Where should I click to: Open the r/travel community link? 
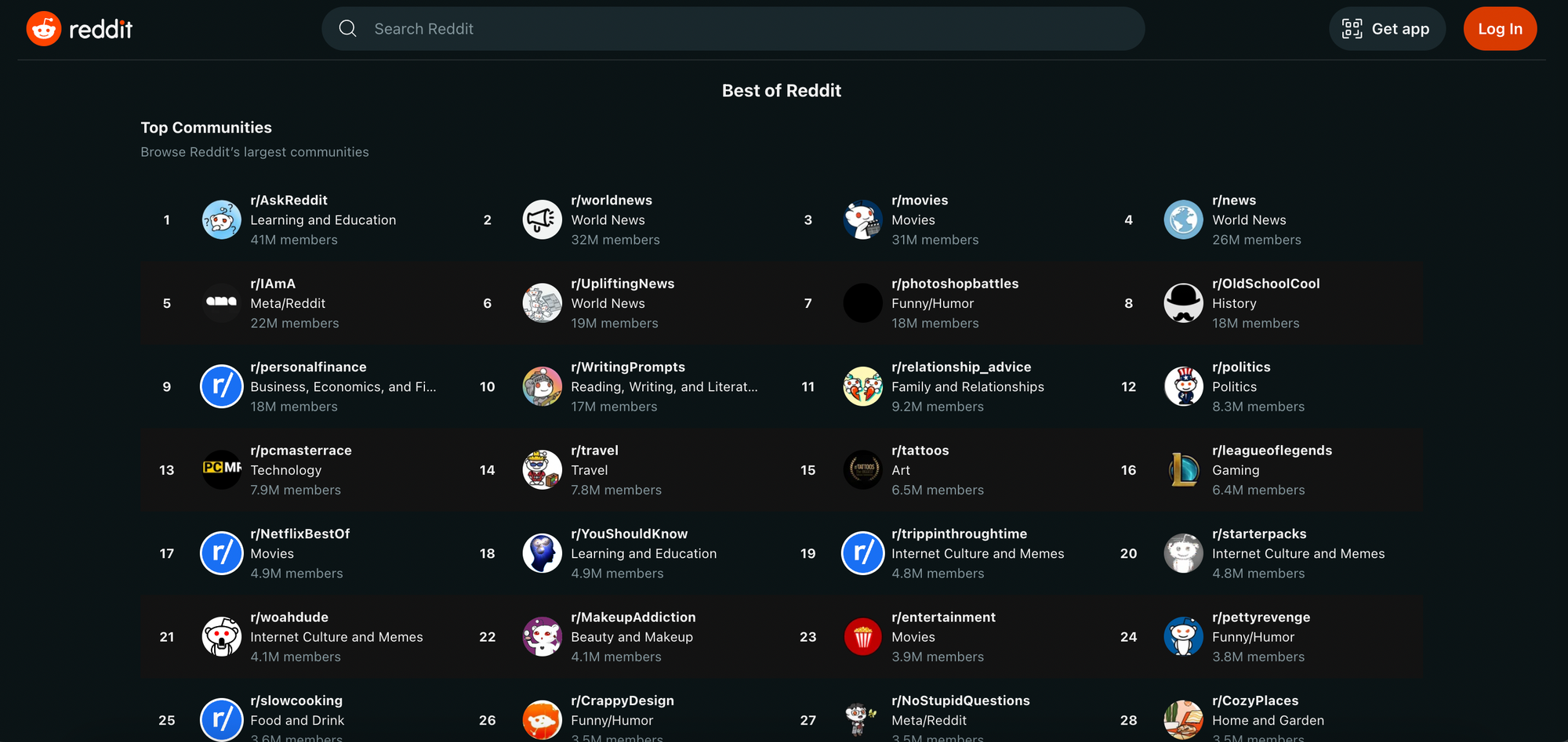pos(594,451)
